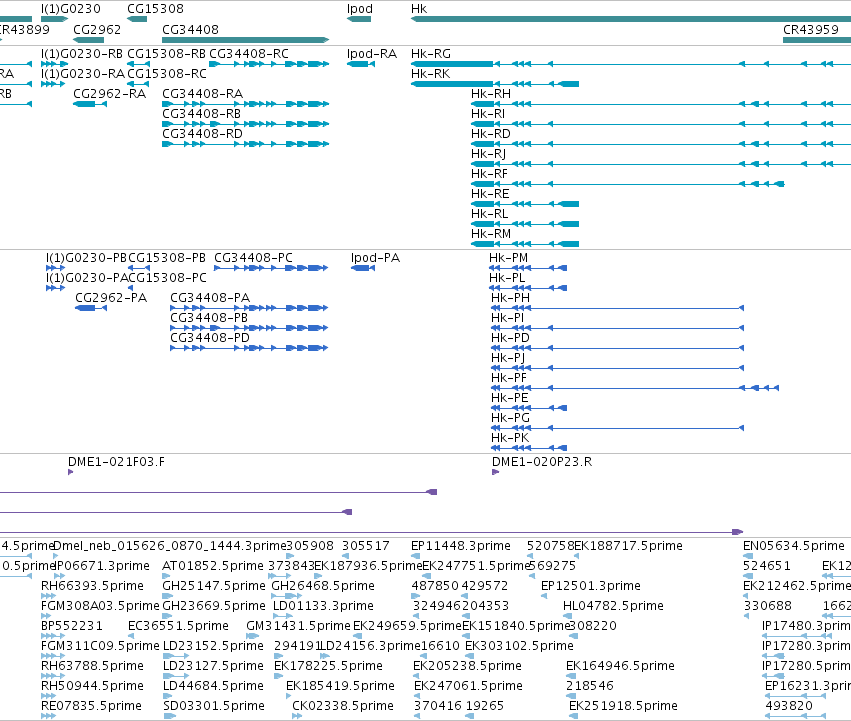Select lpod-RA transcript label
The height and width of the screenshot is (721, 851).
[372, 54]
